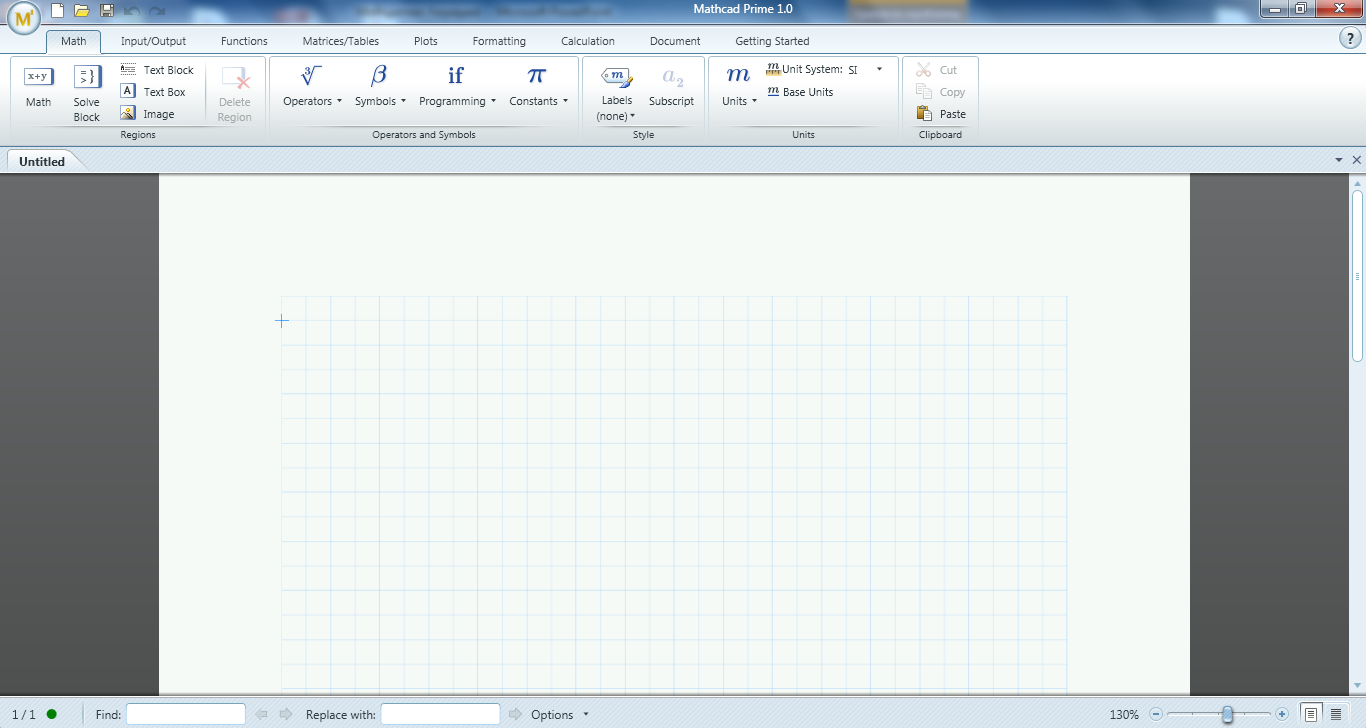
Task: Insert a Text Box
Action: tap(153, 92)
